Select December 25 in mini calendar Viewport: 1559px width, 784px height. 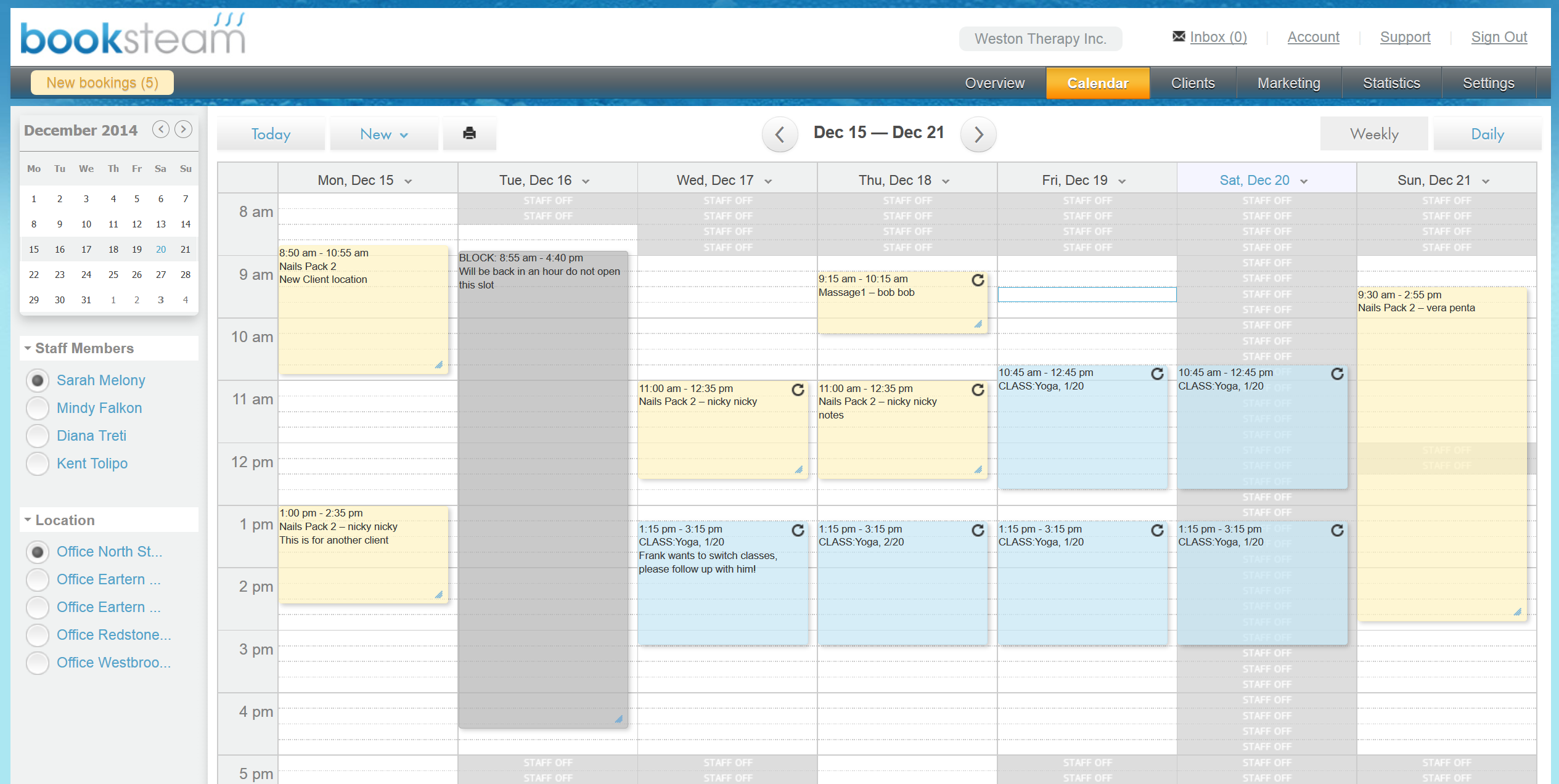pos(113,275)
